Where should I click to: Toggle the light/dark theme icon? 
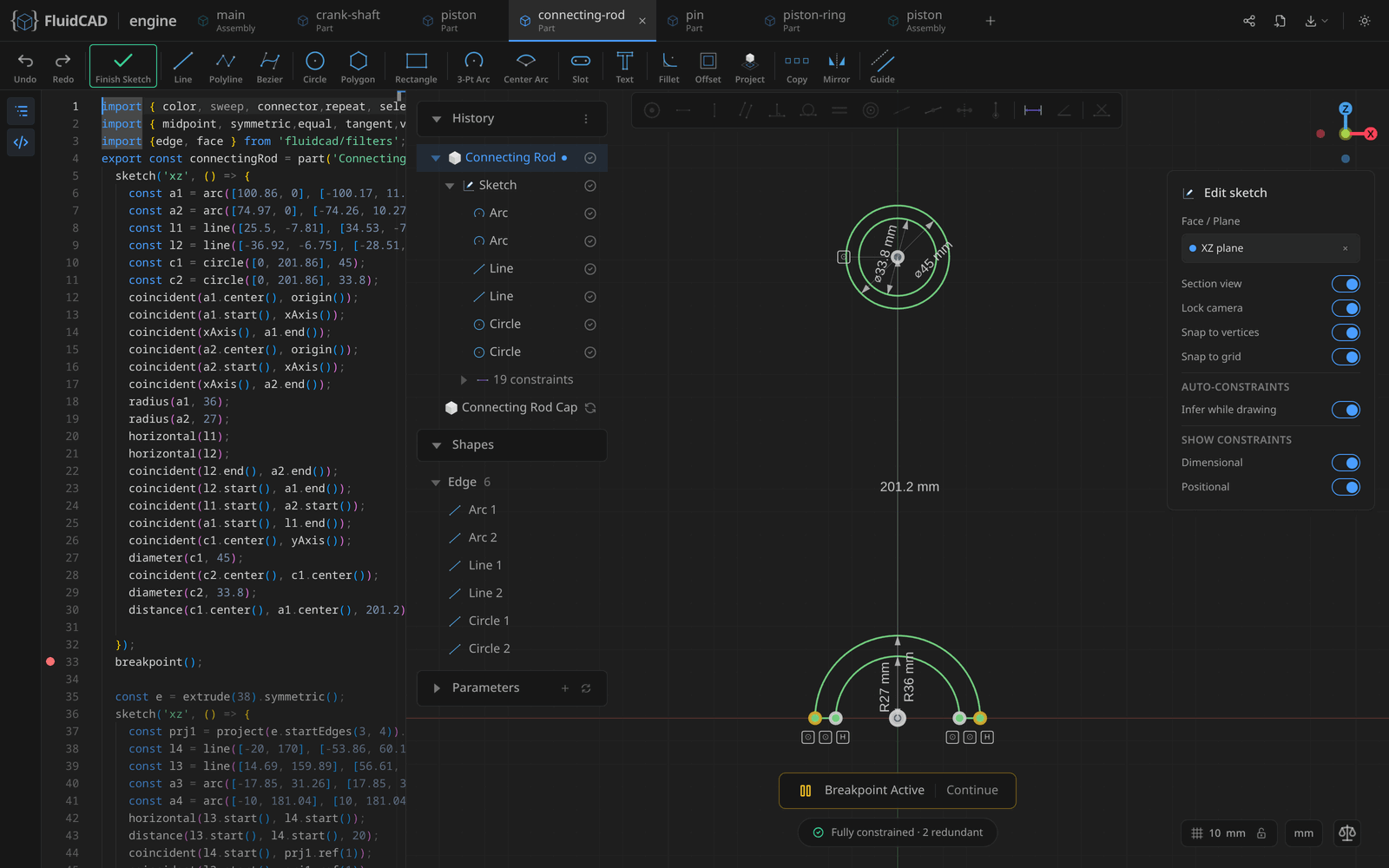coord(1365,21)
